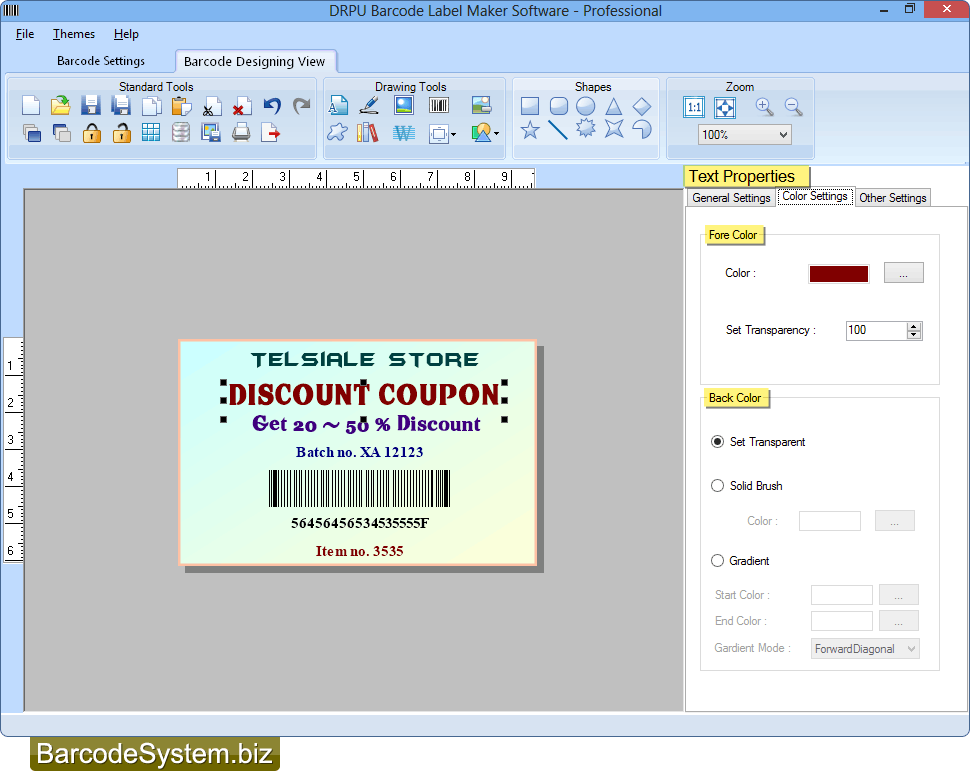The width and height of the screenshot is (970, 771).
Task: Select DISCOUNT COUPON text on label
Action: pos(364,395)
